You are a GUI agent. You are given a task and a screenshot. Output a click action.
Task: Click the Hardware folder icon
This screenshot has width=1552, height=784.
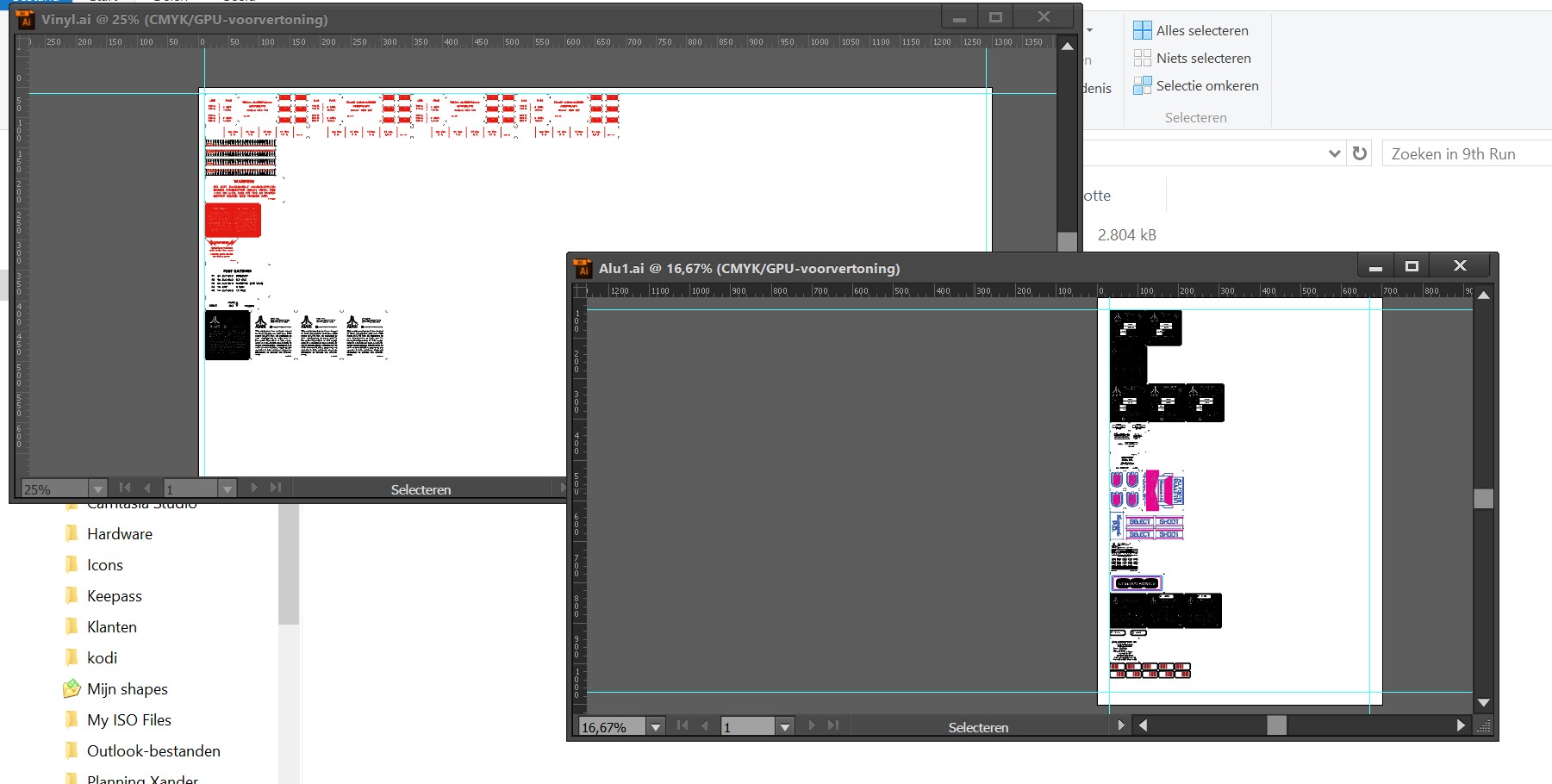pos(72,533)
